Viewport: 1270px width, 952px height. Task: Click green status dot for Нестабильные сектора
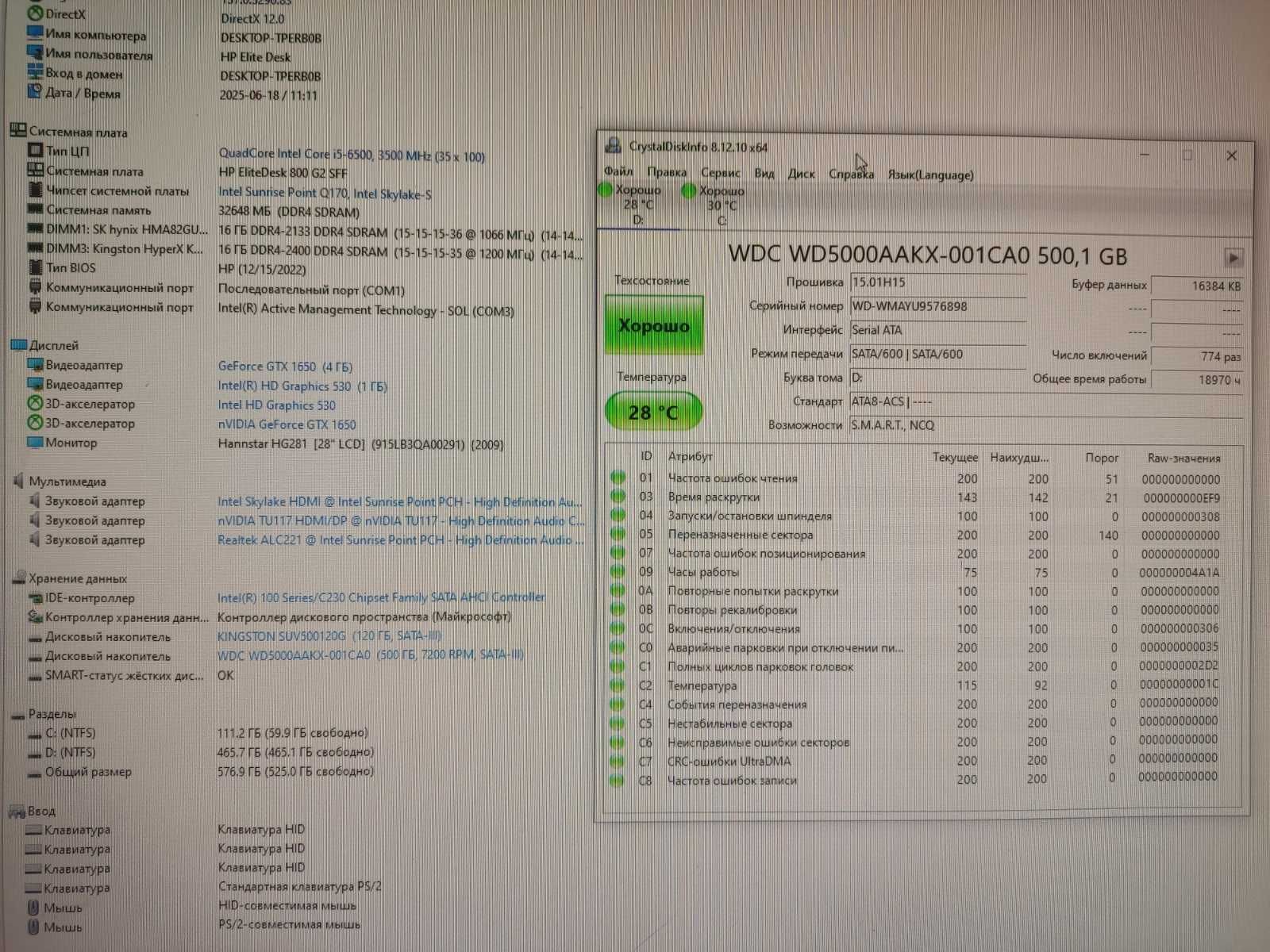point(618,723)
